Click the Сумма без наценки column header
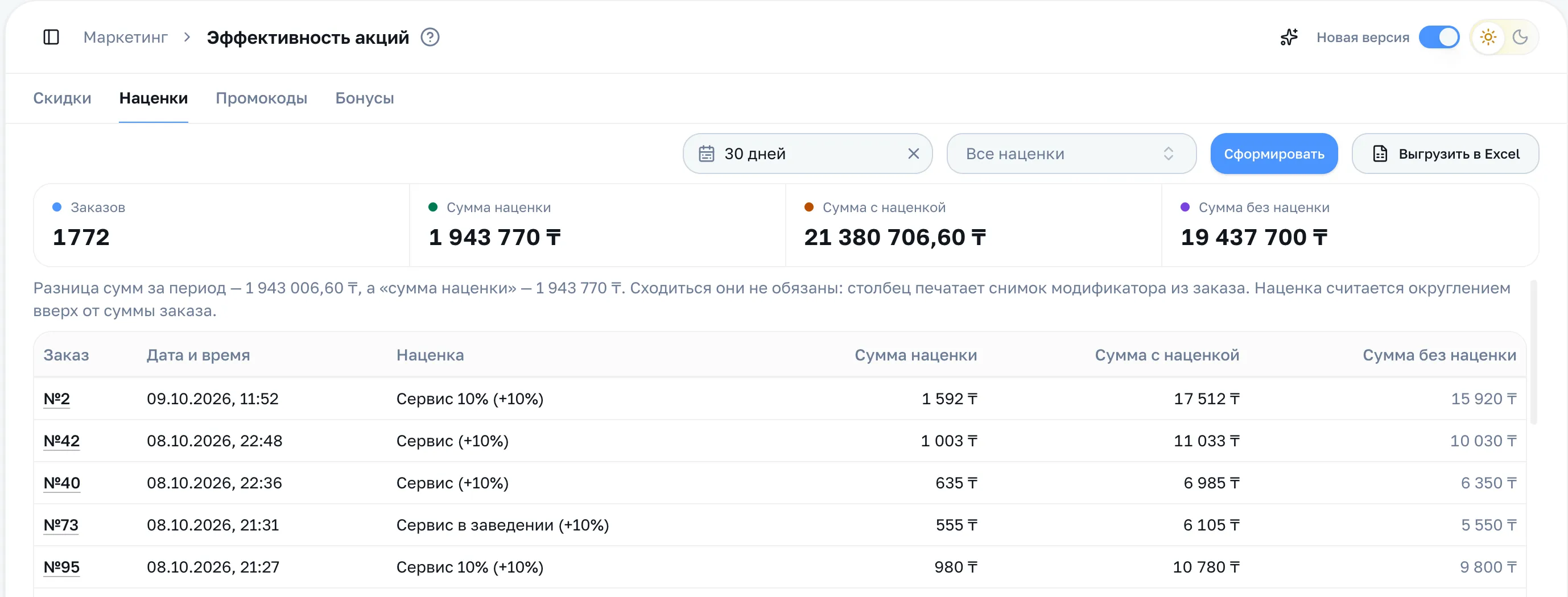The width and height of the screenshot is (1568, 597). [x=1439, y=355]
